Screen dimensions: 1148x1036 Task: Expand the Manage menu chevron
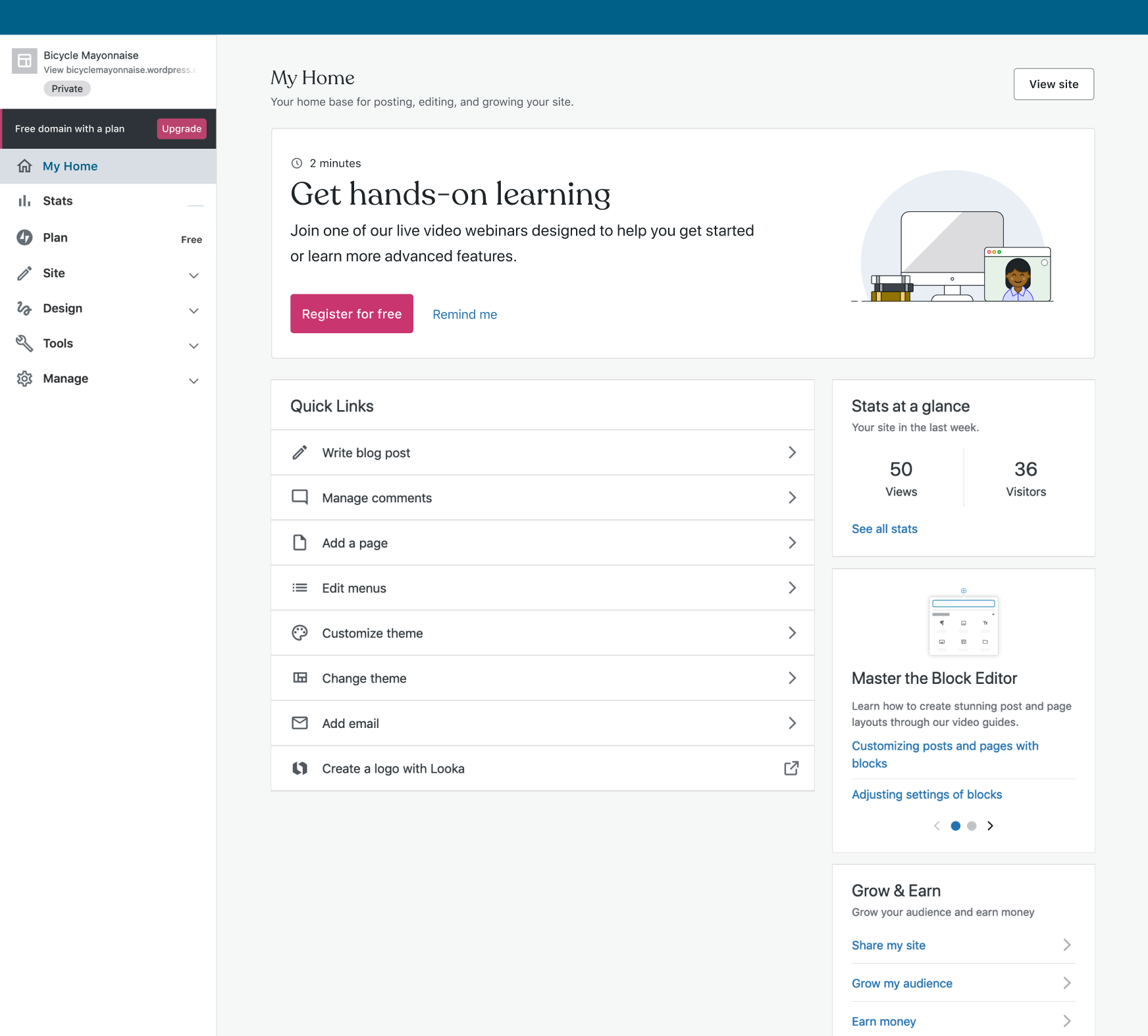(194, 380)
